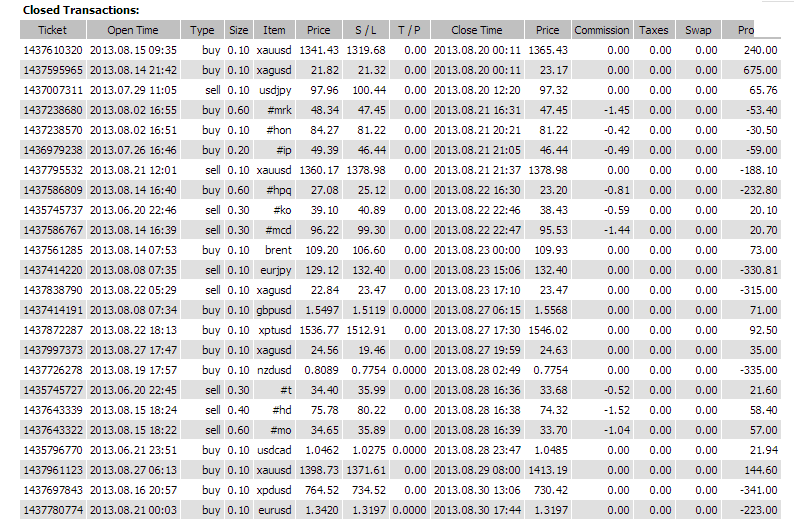Click the usdcad item cell
The image size is (794, 524).
click(274, 450)
